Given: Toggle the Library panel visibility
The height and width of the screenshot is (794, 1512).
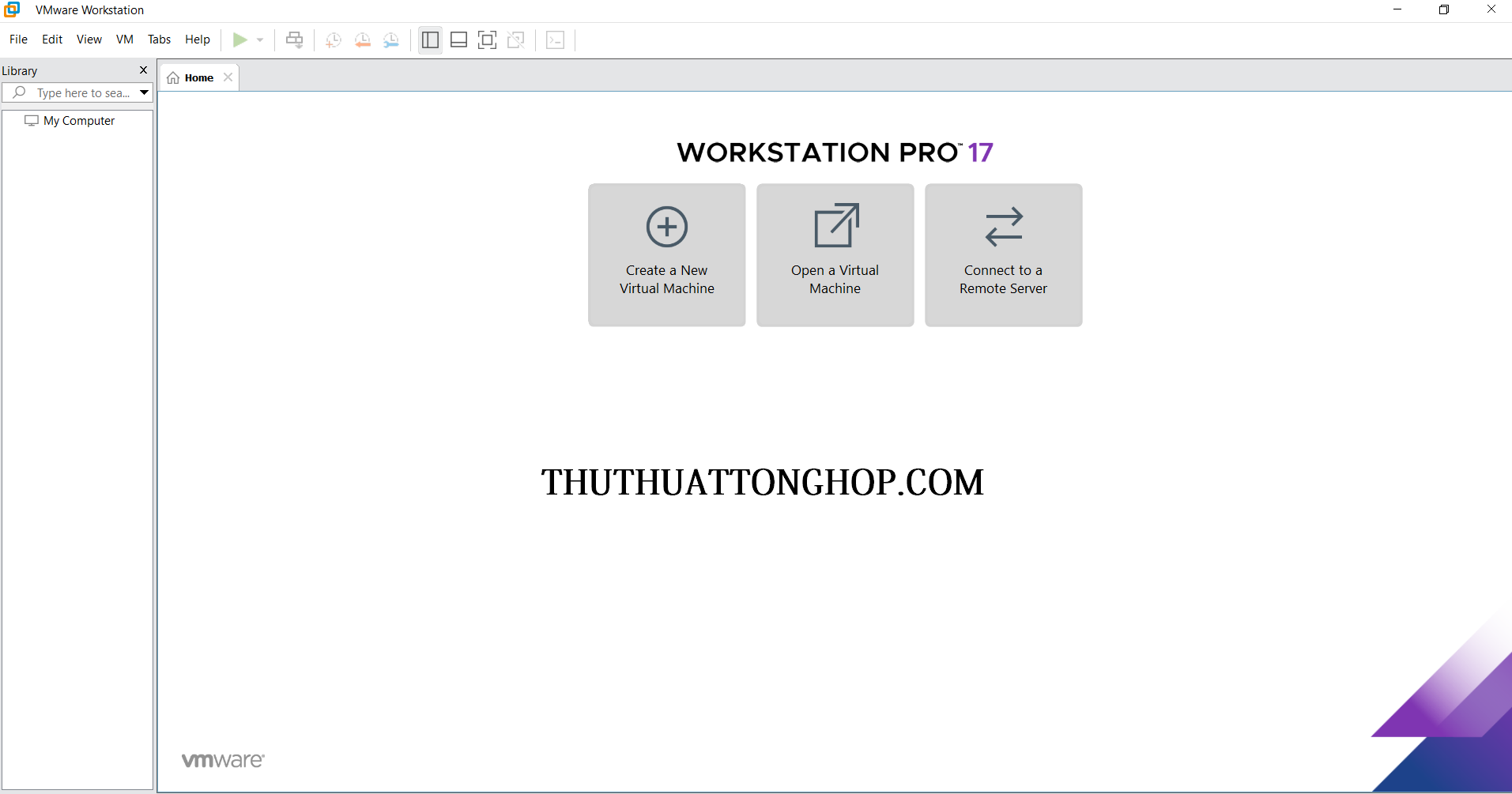Looking at the screenshot, I should pyautogui.click(x=429, y=40).
